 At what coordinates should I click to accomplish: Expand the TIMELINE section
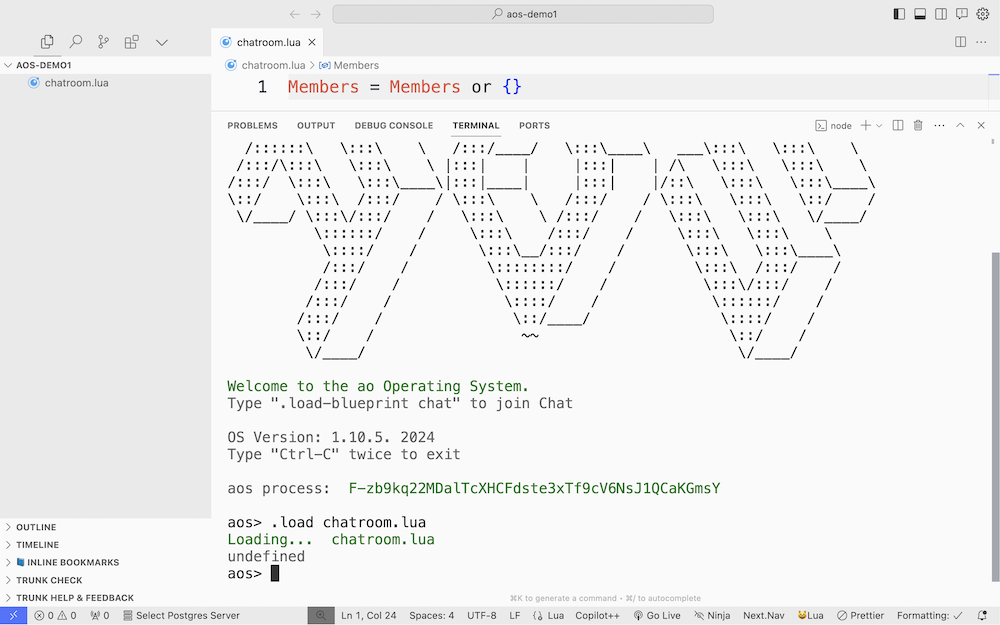coord(37,545)
